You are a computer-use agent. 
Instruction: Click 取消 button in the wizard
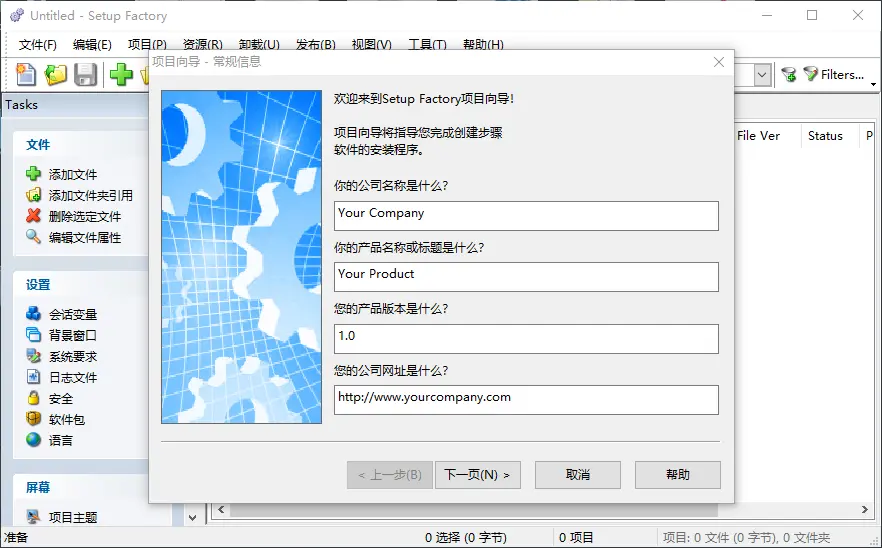pyautogui.click(x=578, y=475)
